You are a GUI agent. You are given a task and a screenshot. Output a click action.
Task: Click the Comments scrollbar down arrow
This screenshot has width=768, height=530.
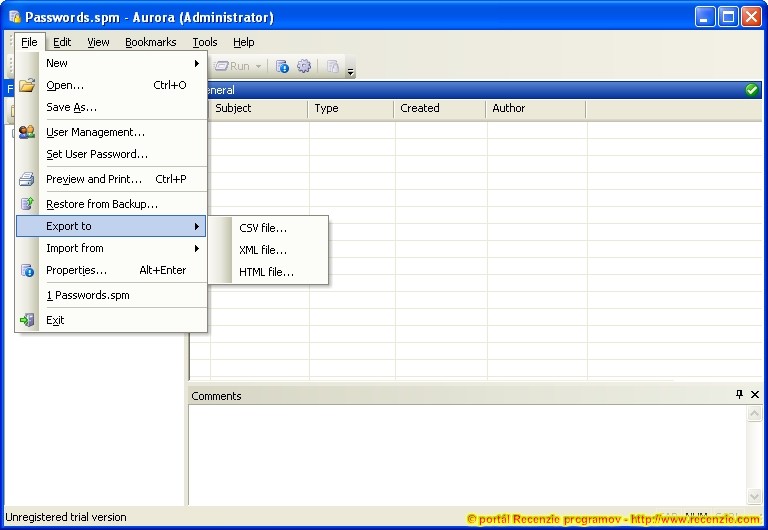pyautogui.click(x=755, y=497)
